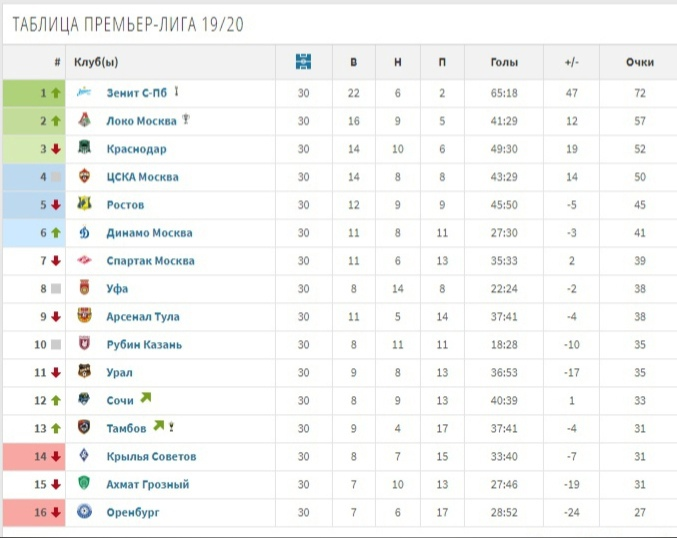Click the Клуб(ы) column header
Image resolution: width=677 pixels, height=538 pixels.
tap(96, 62)
